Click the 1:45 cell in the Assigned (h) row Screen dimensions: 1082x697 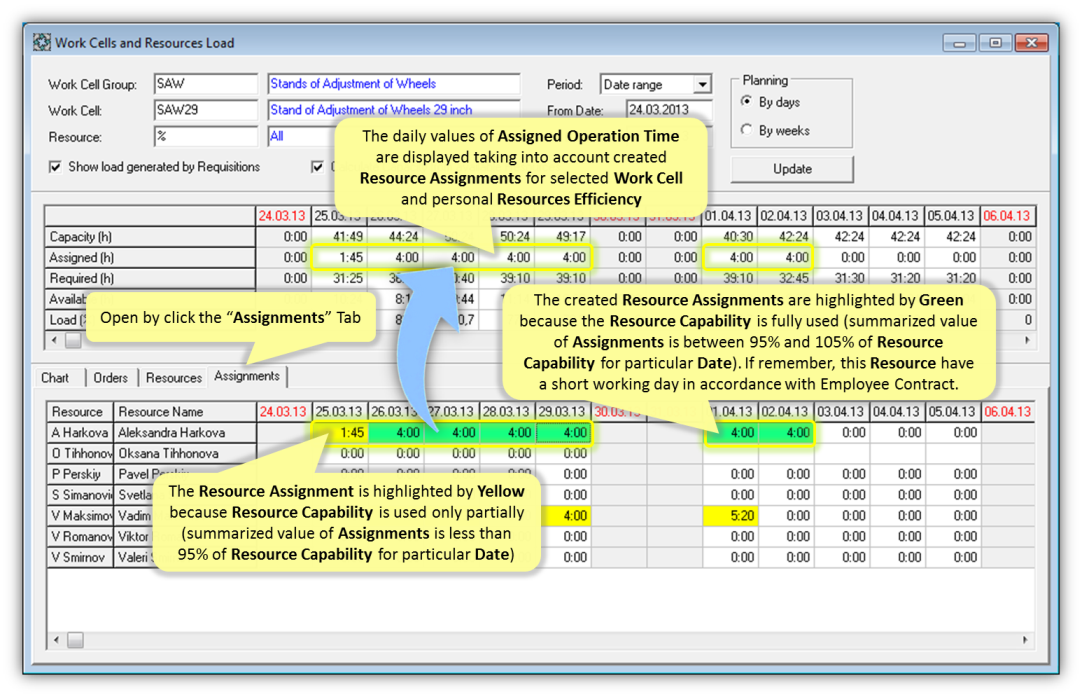pos(339,257)
